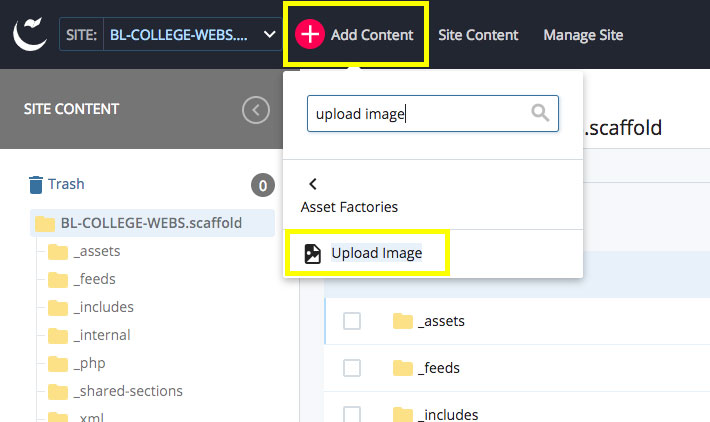The height and width of the screenshot is (422, 710).
Task: Open the Add Content menu label
Action: click(372, 35)
